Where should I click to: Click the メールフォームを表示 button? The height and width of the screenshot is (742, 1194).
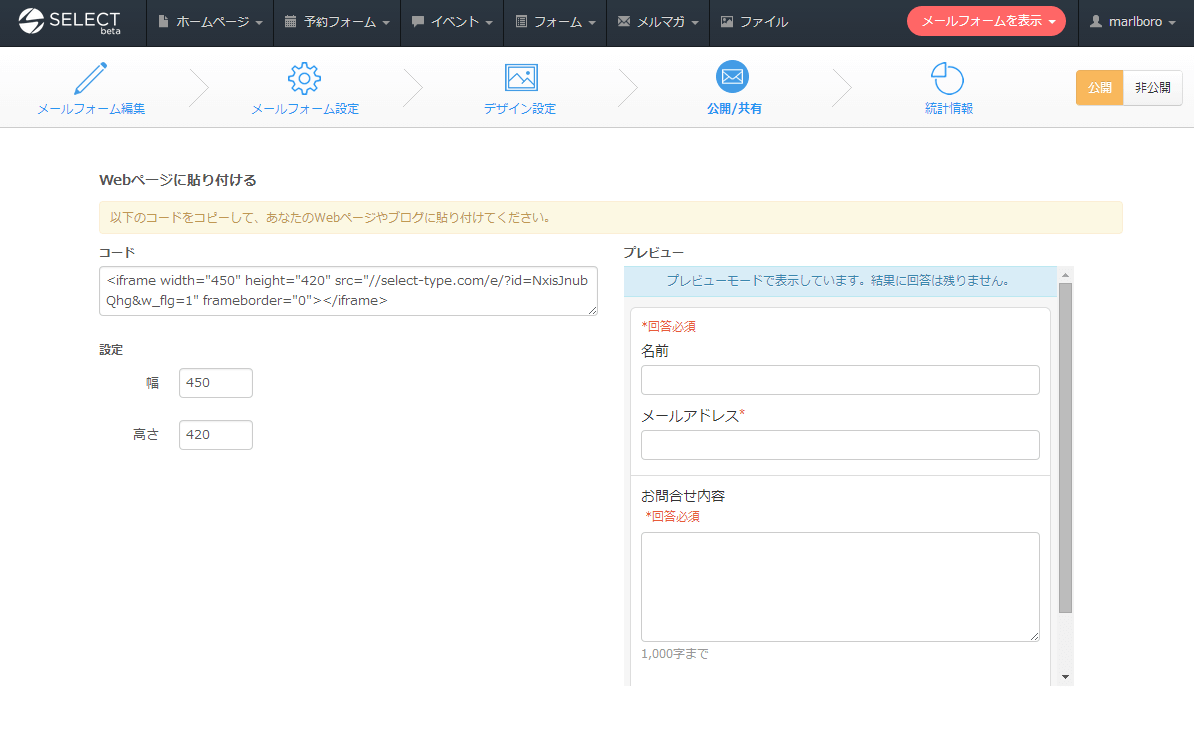(x=986, y=22)
